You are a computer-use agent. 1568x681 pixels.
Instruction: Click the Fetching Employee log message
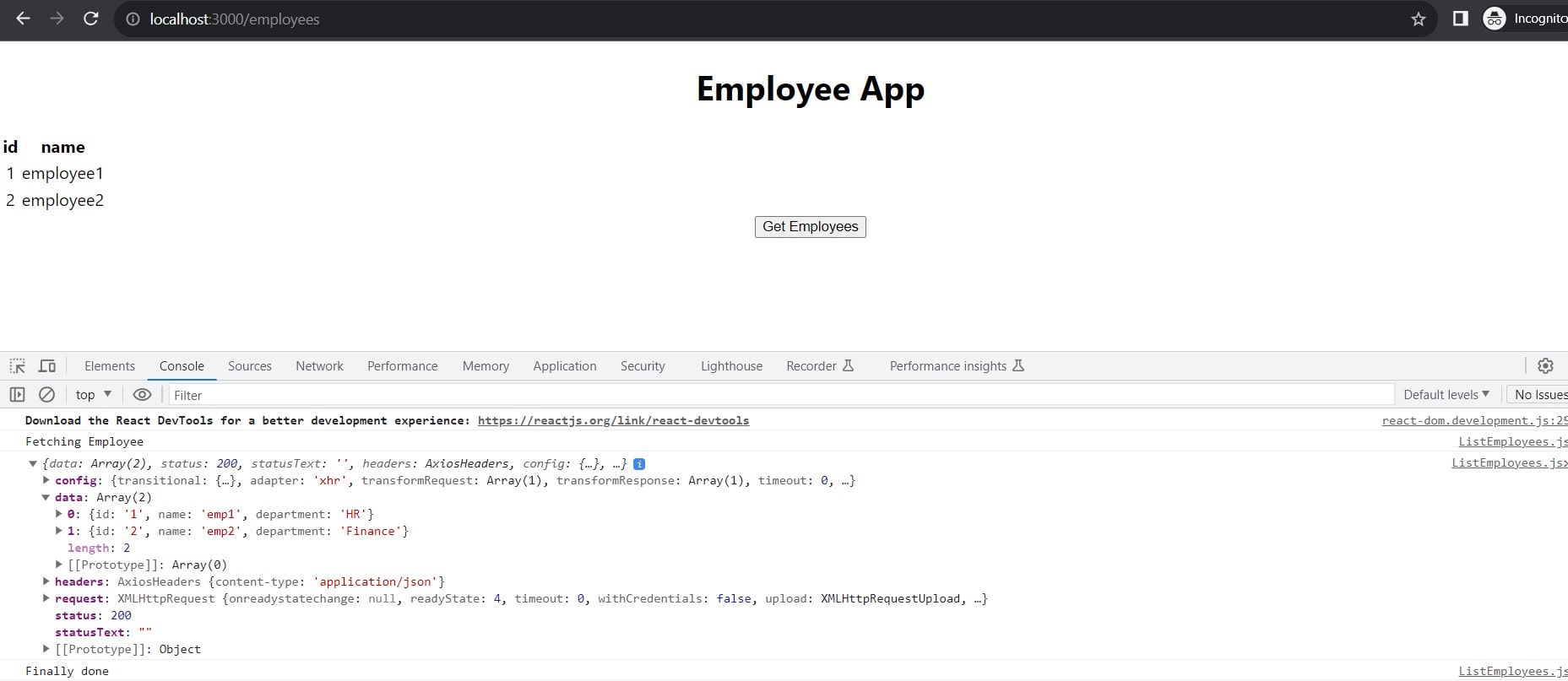(84, 441)
